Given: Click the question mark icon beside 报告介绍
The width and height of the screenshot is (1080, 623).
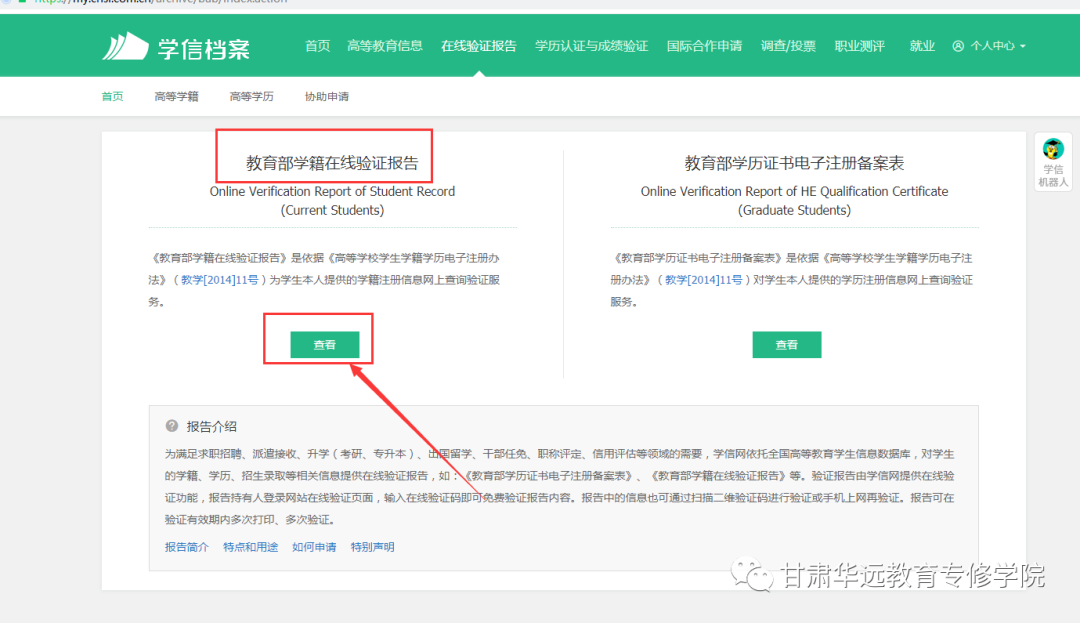Looking at the screenshot, I should coord(172,426).
